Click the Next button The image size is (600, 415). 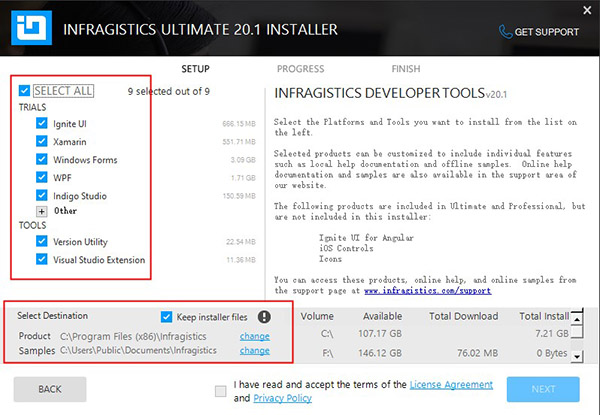coord(543,389)
